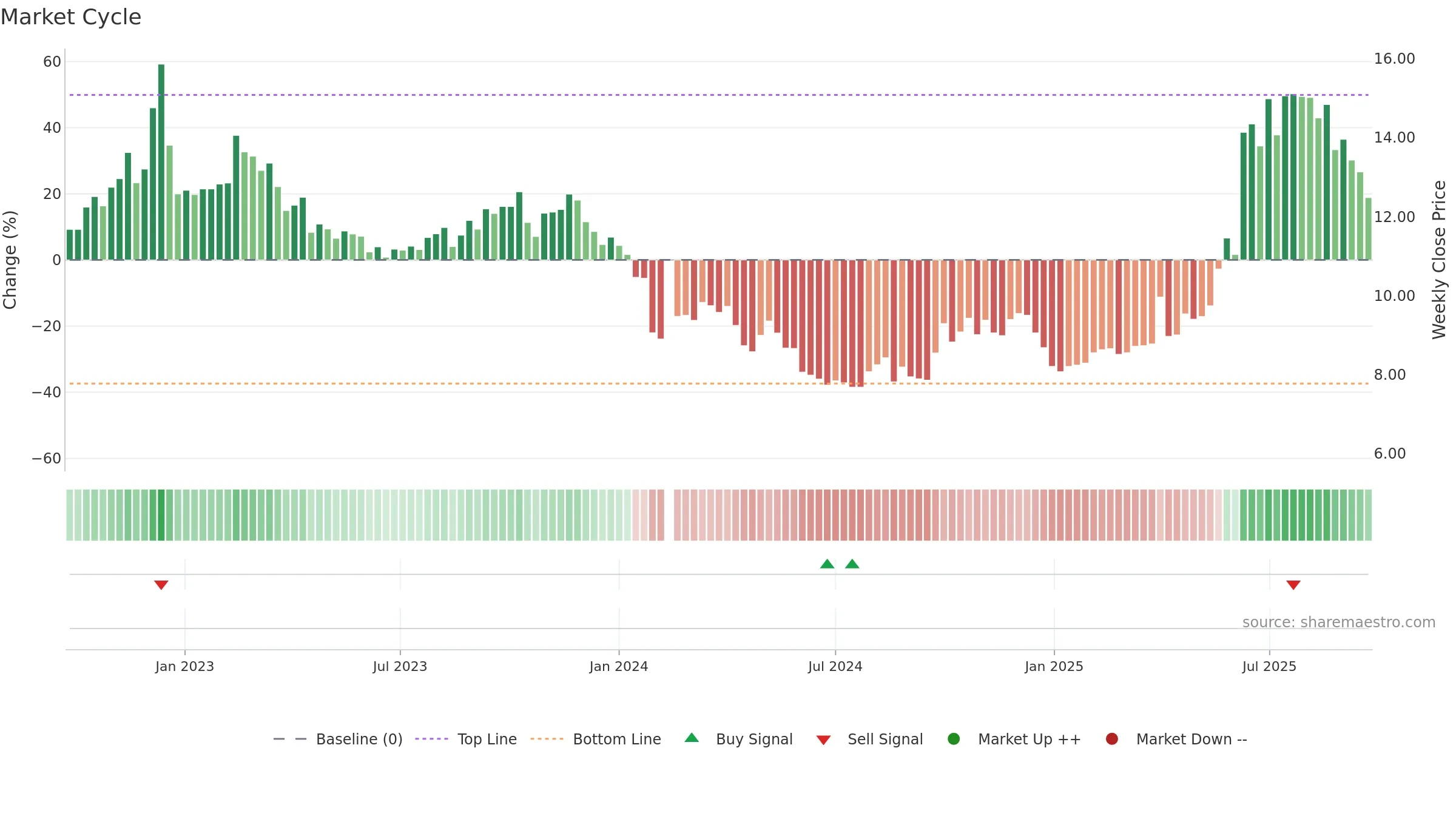
Task: Click the Market Cycle chart title
Action: tap(71, 17)
